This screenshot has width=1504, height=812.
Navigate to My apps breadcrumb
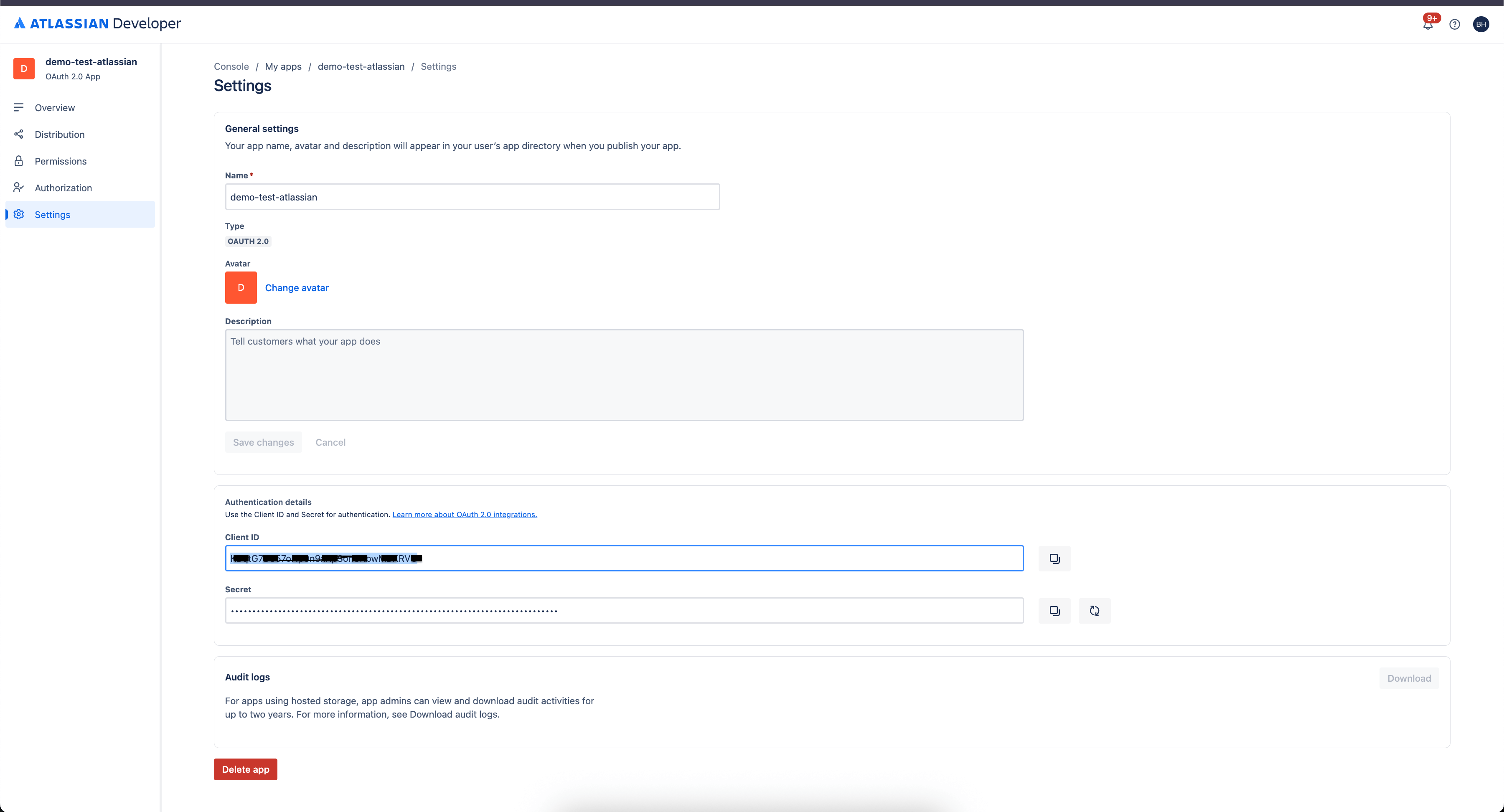coord(283,66)
